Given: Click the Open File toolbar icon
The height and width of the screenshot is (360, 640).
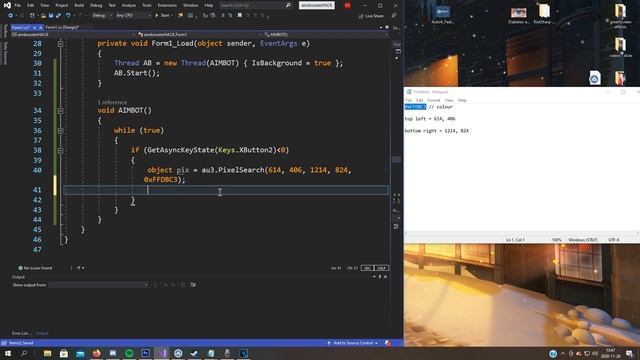Looking at the screenshot, I should tap(43, 16).
